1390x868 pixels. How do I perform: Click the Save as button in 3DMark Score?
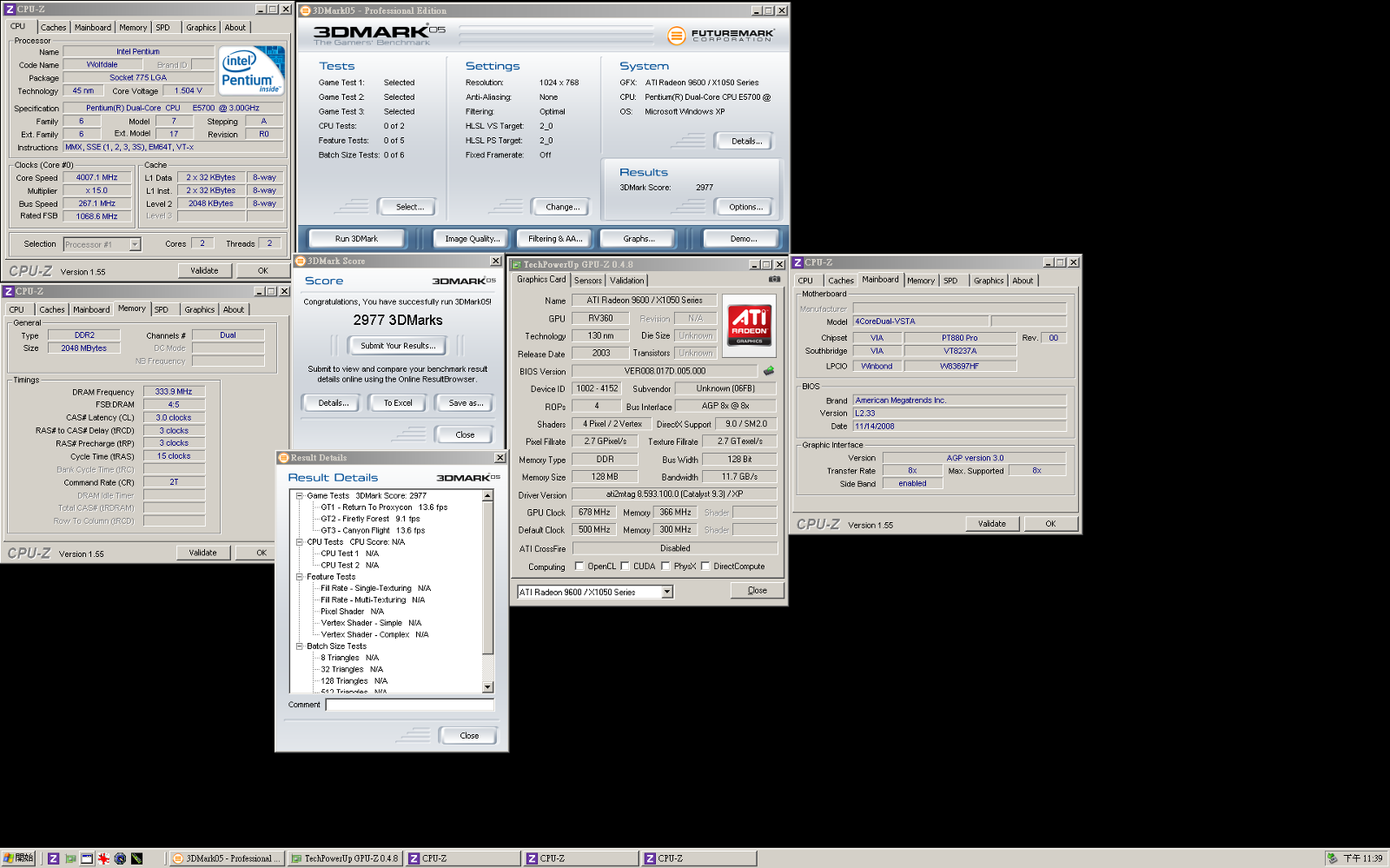click(x=466, y=403)
